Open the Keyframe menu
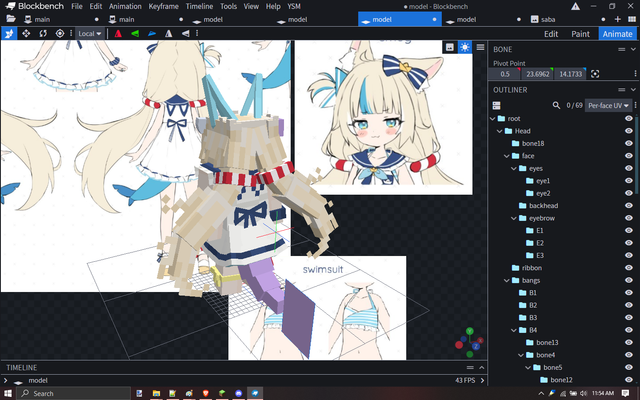Viewport: 640px width, 400px height. click(x=163, y=6)
